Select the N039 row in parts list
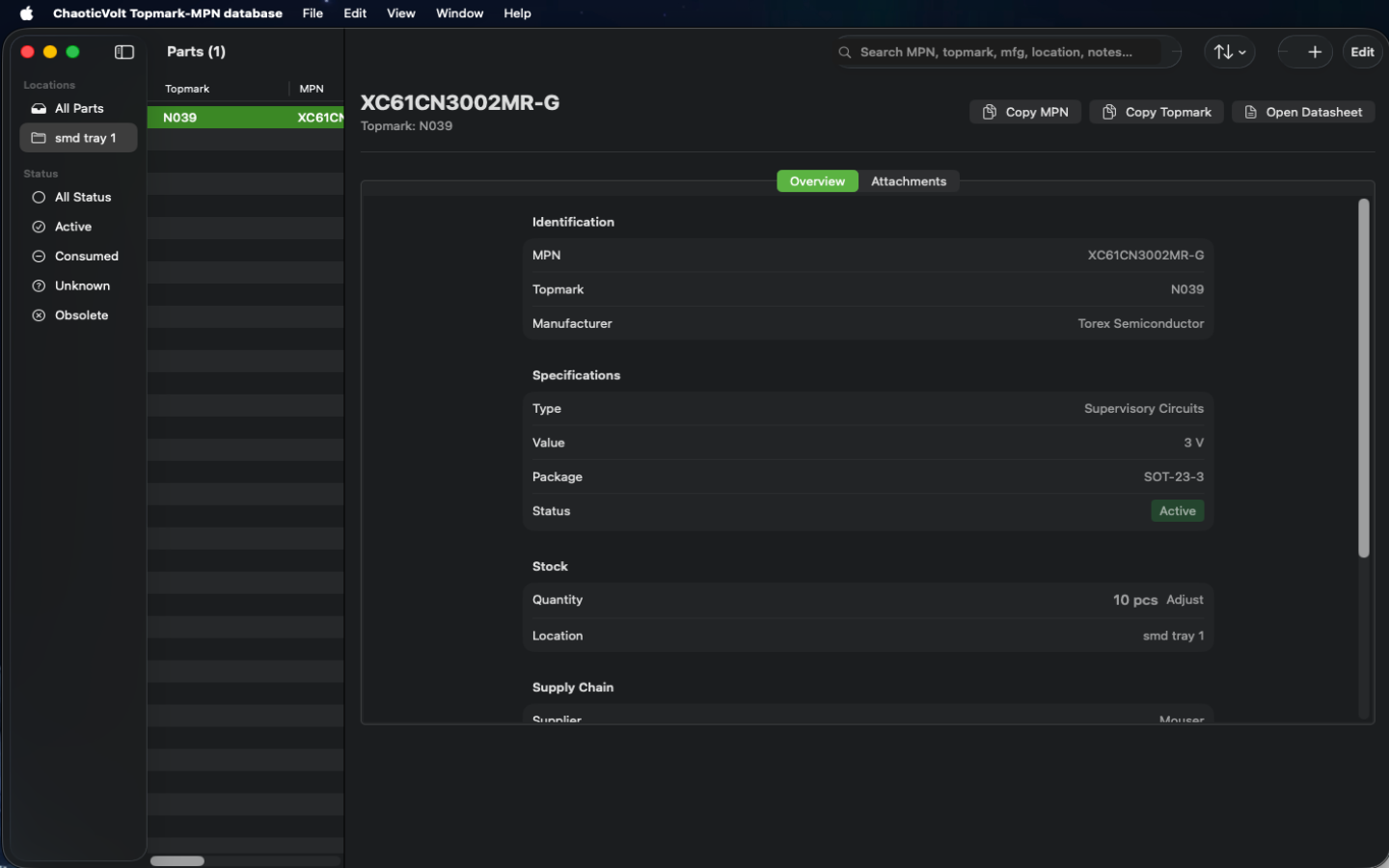The height and width of the screenshot is (868, 1389). point(246,118)
